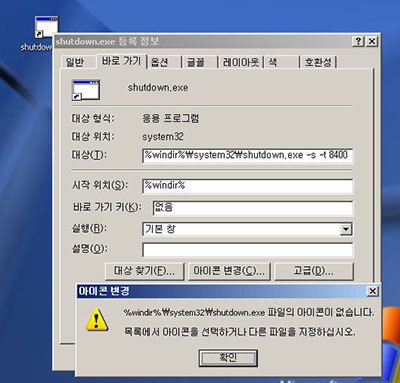Focus the 바로 가기 키(K) field
The height and width of the screenshot is (383, 400).
pyautogui.click(x=253, y=208)
